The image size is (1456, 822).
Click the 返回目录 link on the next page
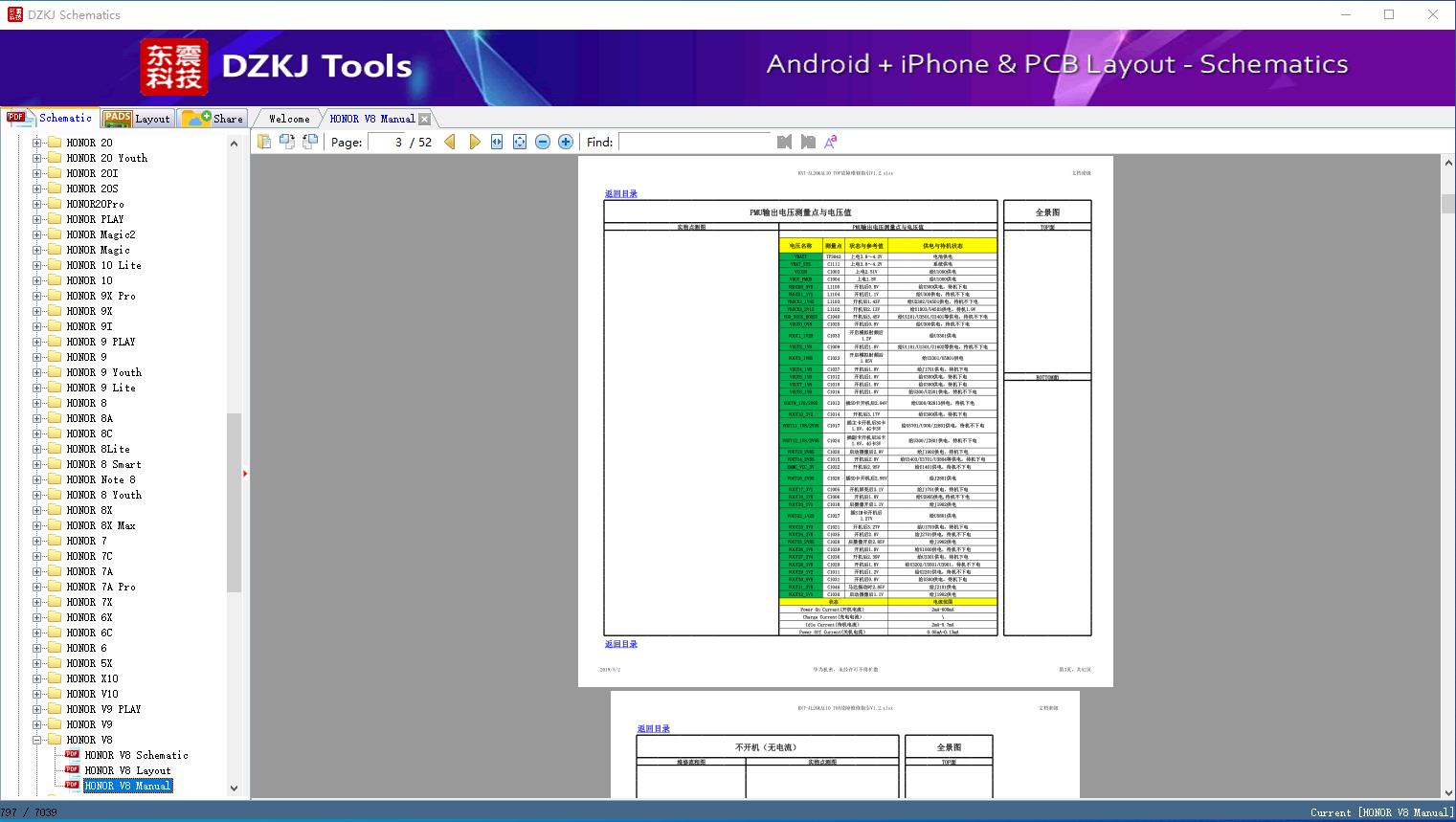[x=654, y=729]
